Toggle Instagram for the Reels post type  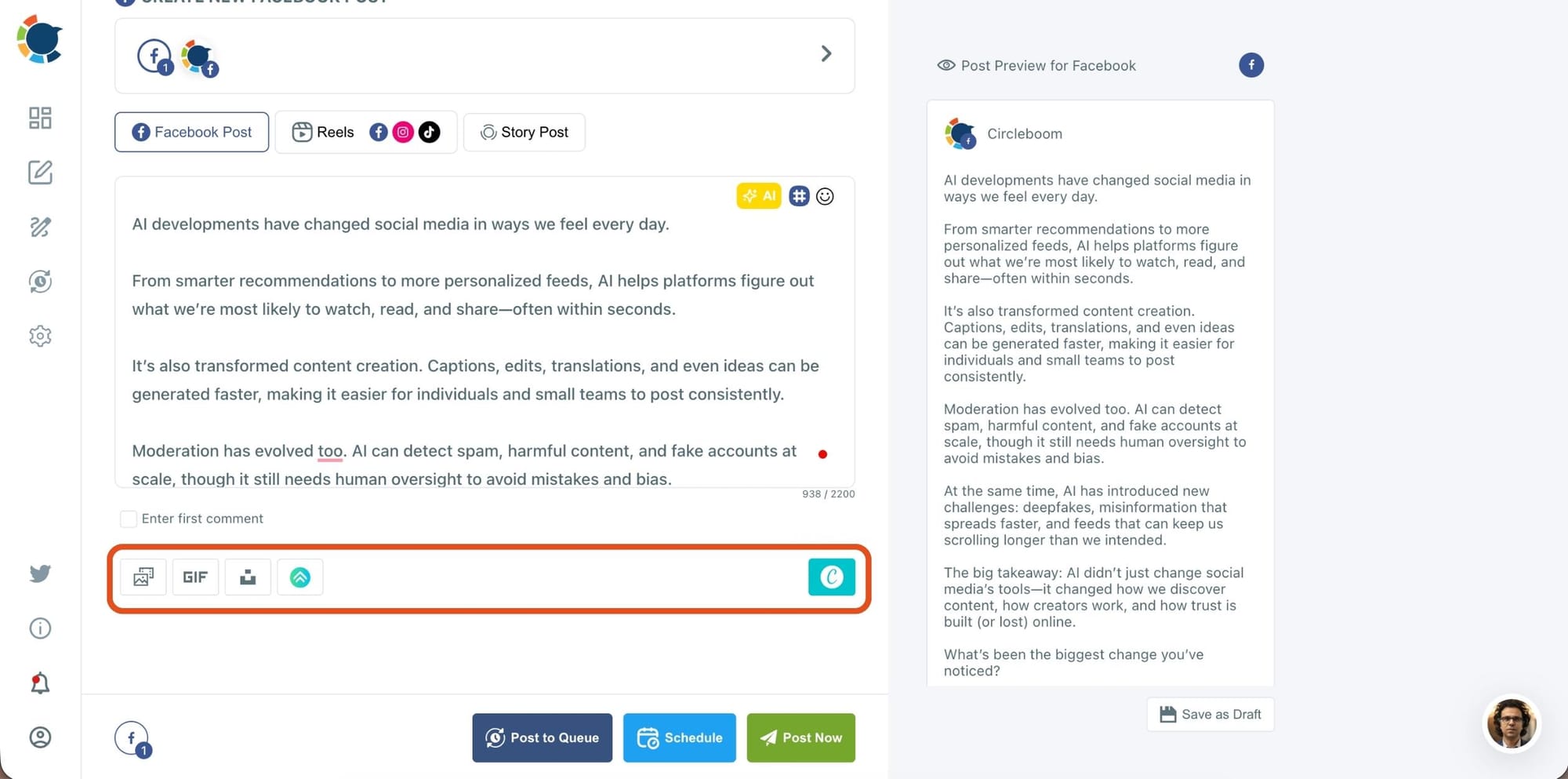pos(402,132)
